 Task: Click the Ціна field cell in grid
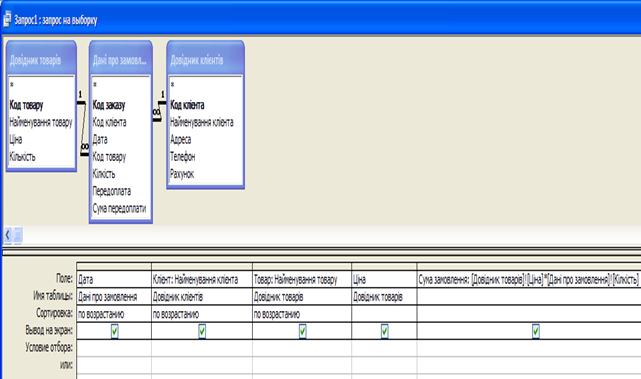click(x=384, y=279)
